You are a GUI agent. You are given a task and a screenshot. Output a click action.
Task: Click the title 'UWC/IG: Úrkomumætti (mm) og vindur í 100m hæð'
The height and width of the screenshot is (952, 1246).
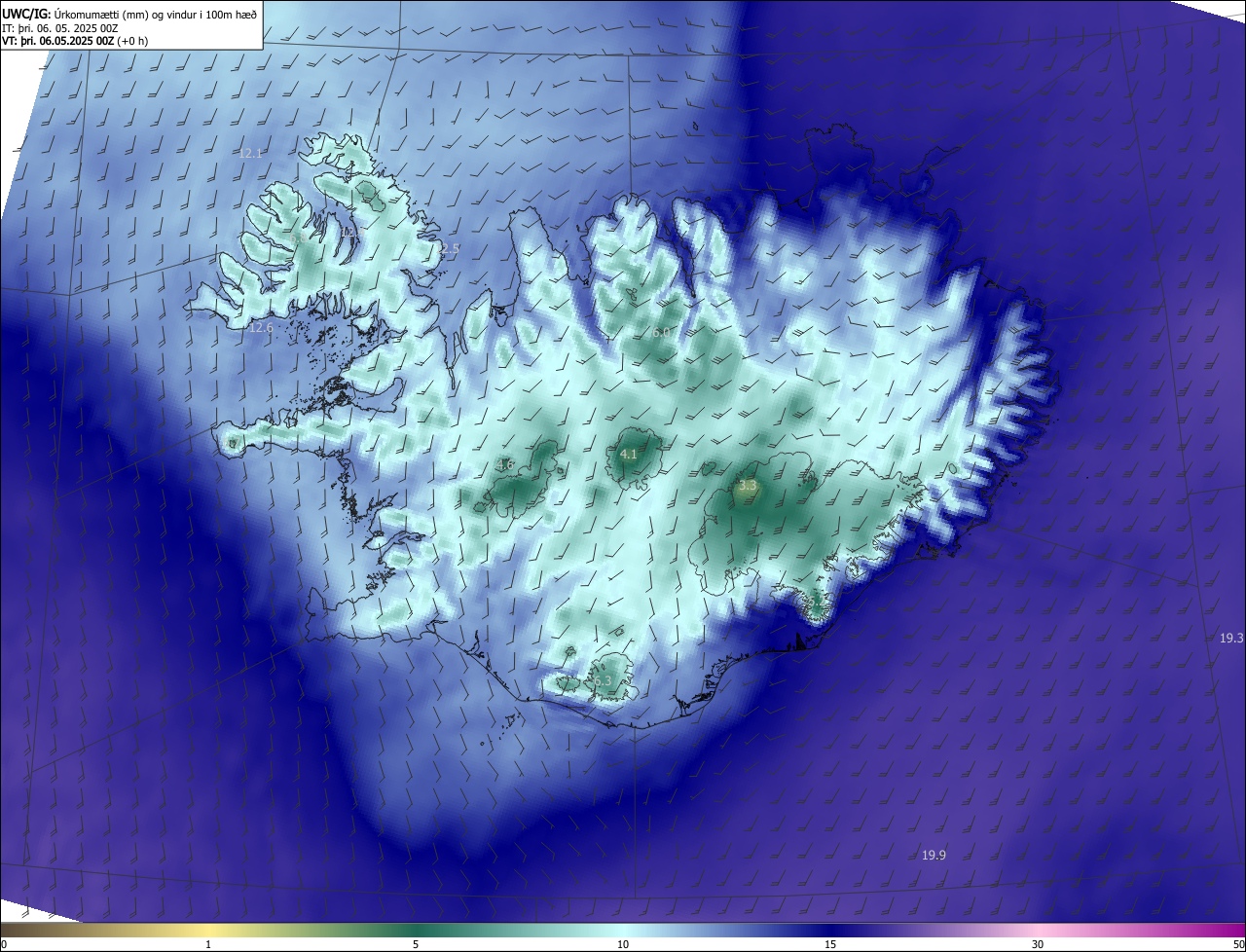pyautogui.click(x=129, y=14)
